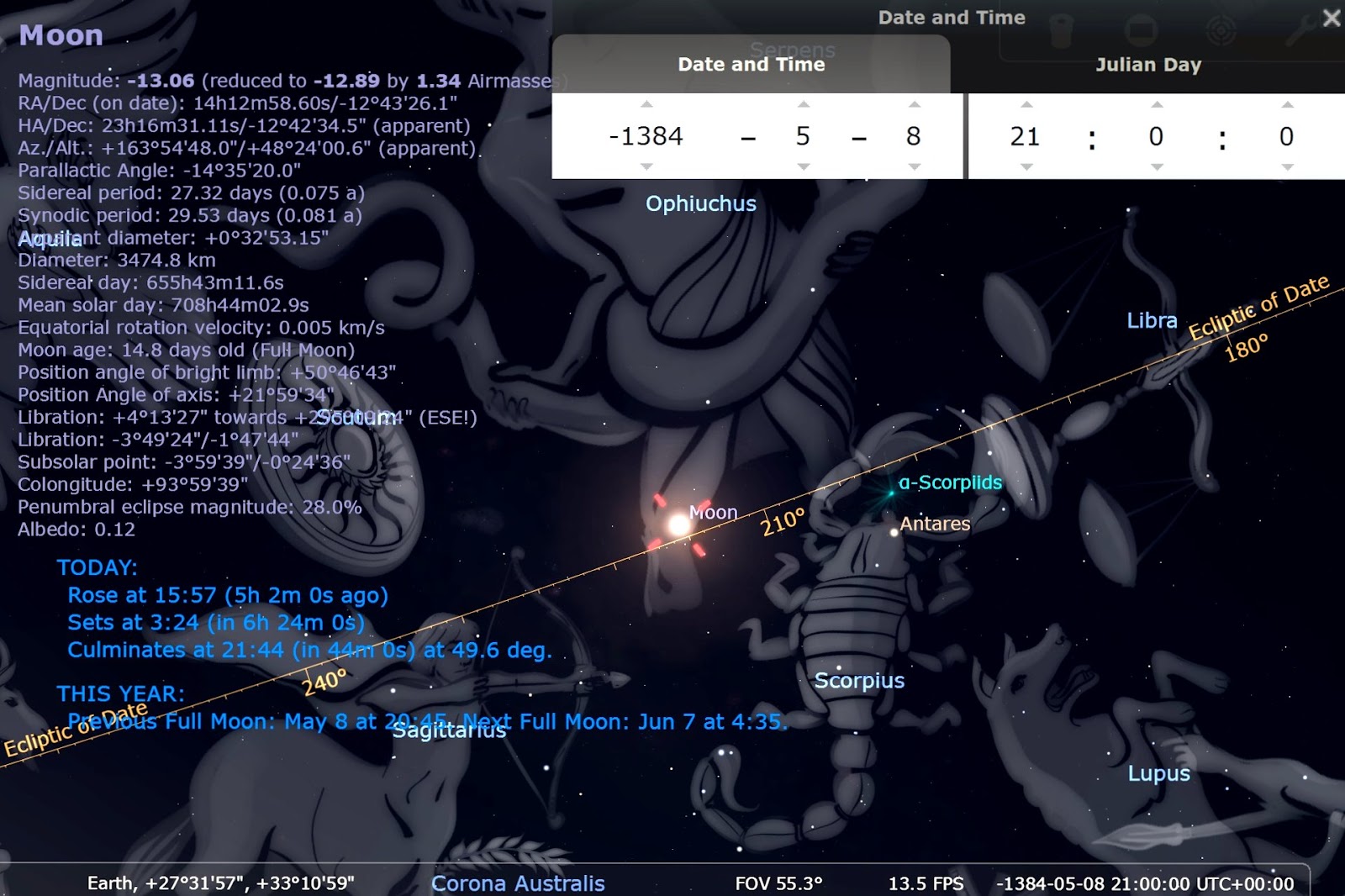Decrease the minutes value with the down arrow
This screenshot has width=1345, height=896.
tap(1157, 166)
